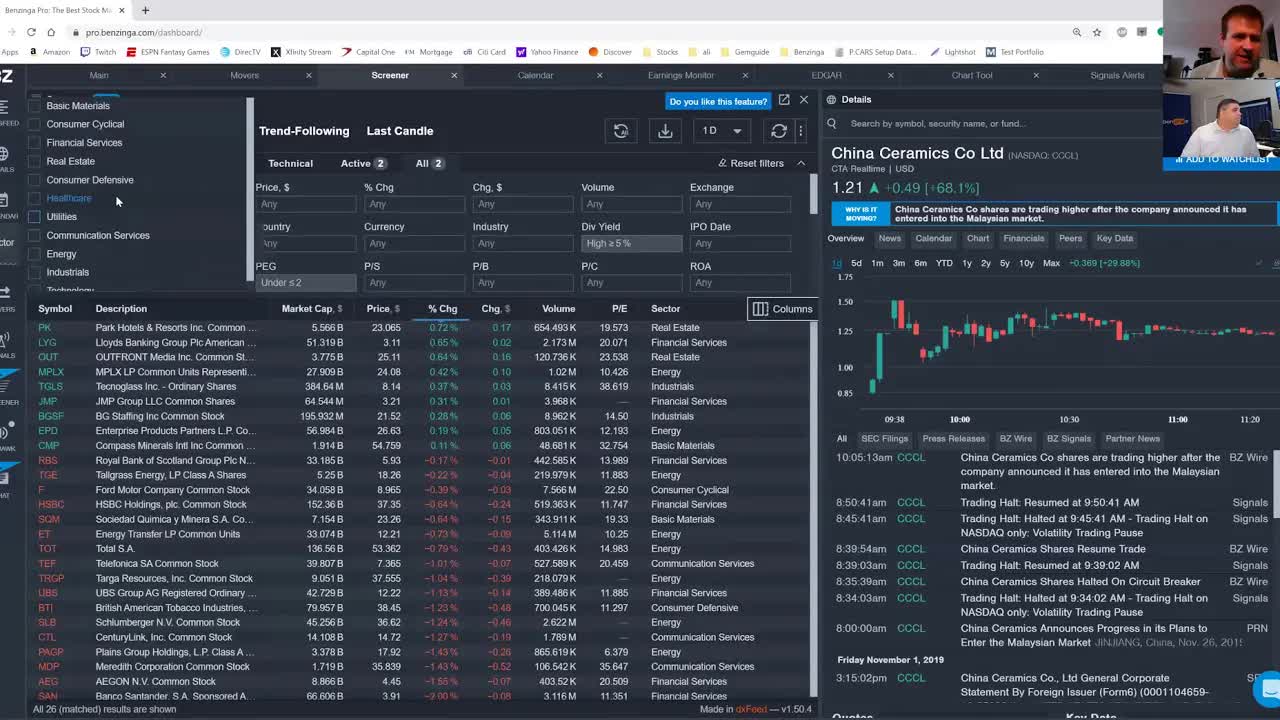Click the globe icon beside Details

coord(831,100)
